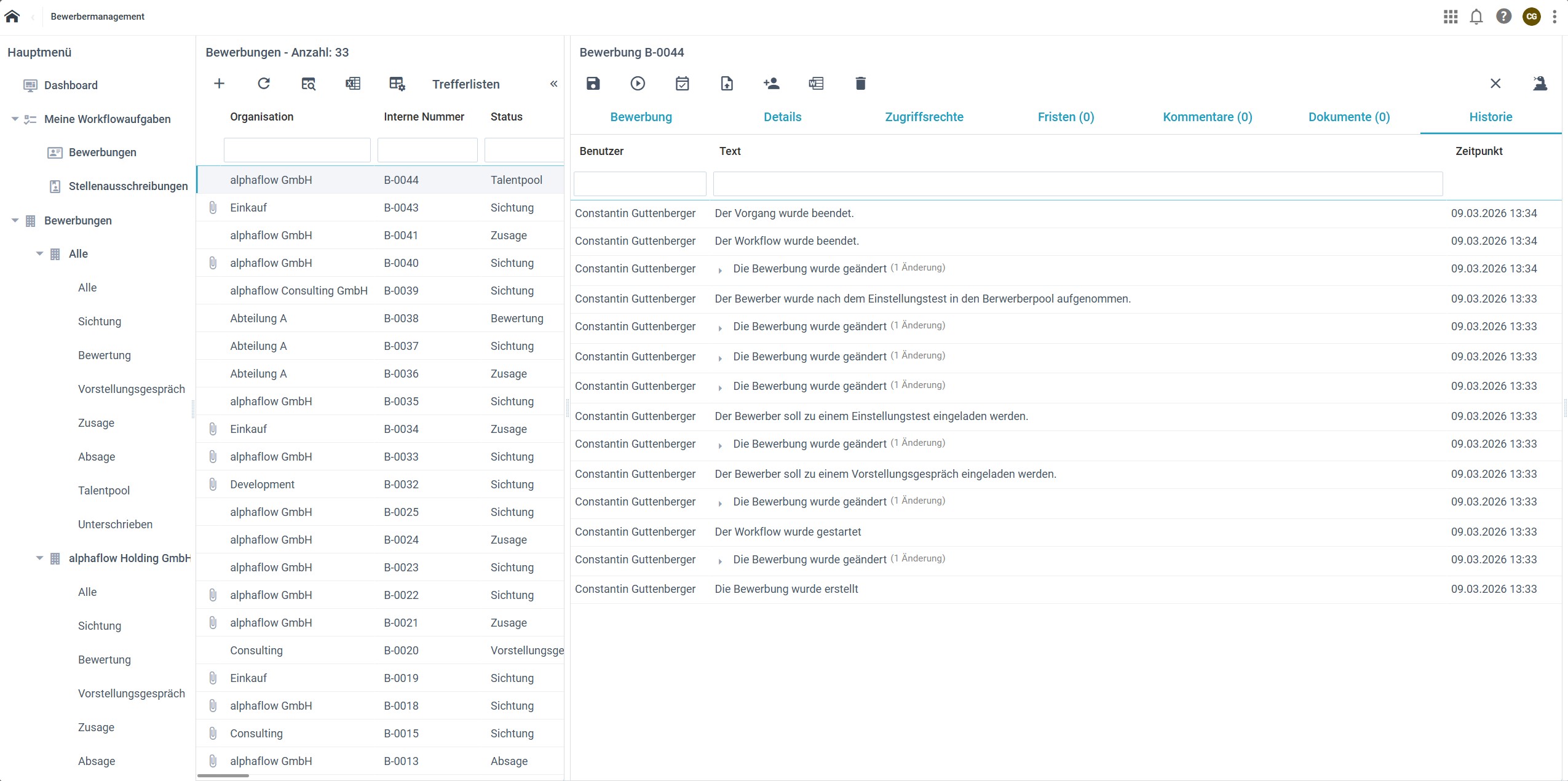The image size is (1568, 781).
Task: Delete the Bewerbung with the trash icon
Action: [860, 84]
